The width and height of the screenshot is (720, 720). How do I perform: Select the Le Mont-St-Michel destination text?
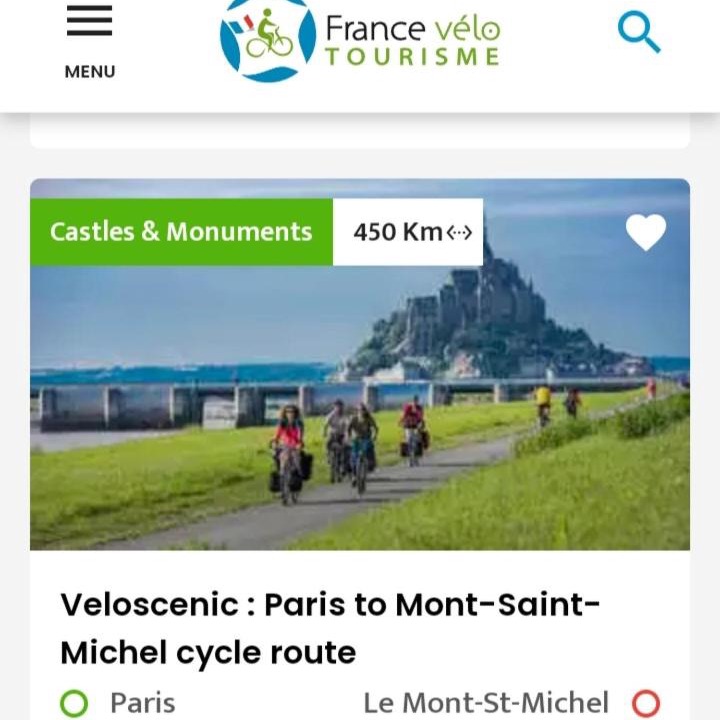pos(486,703)
